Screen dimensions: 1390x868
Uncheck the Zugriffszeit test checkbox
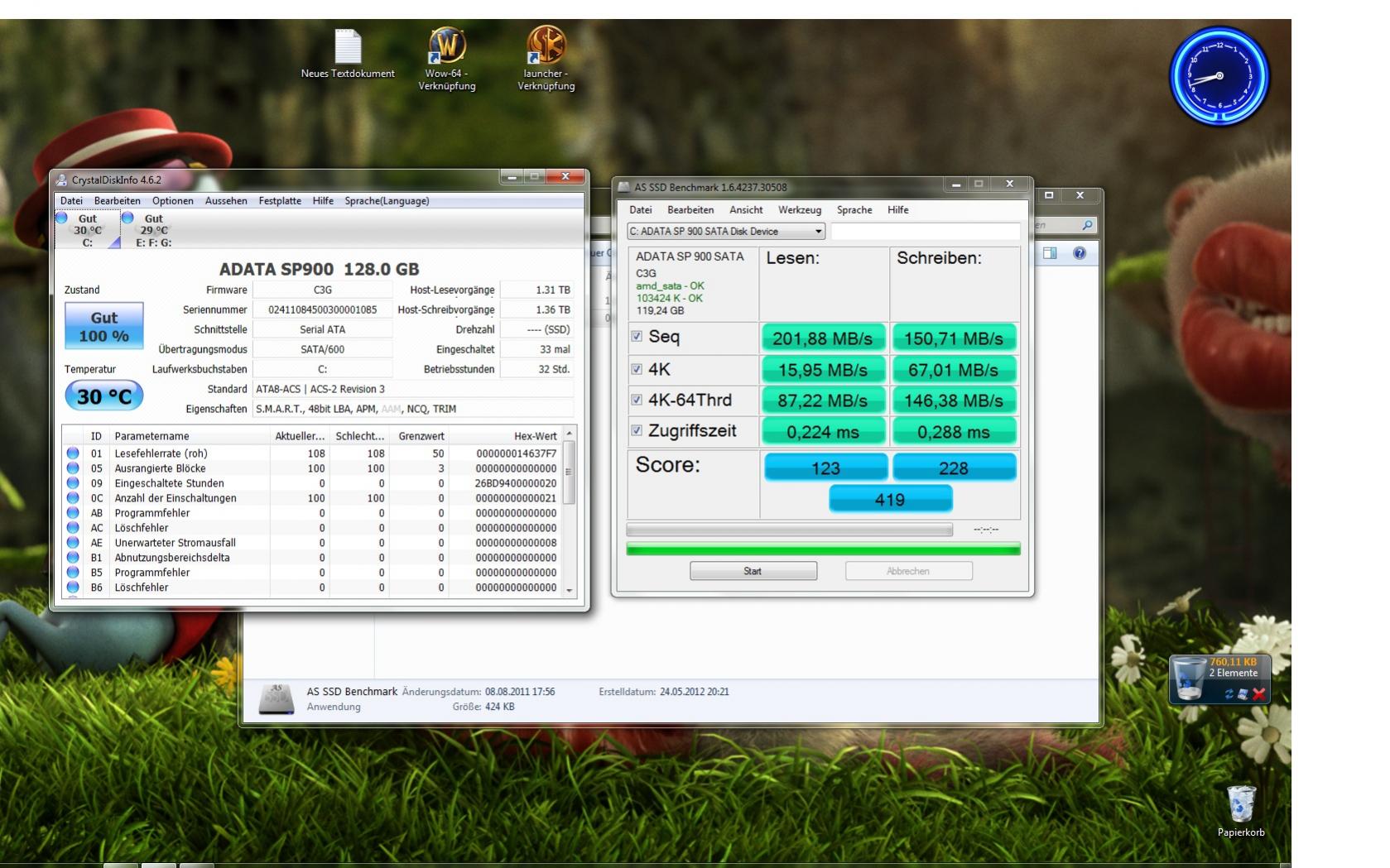[x=637, y=430]
